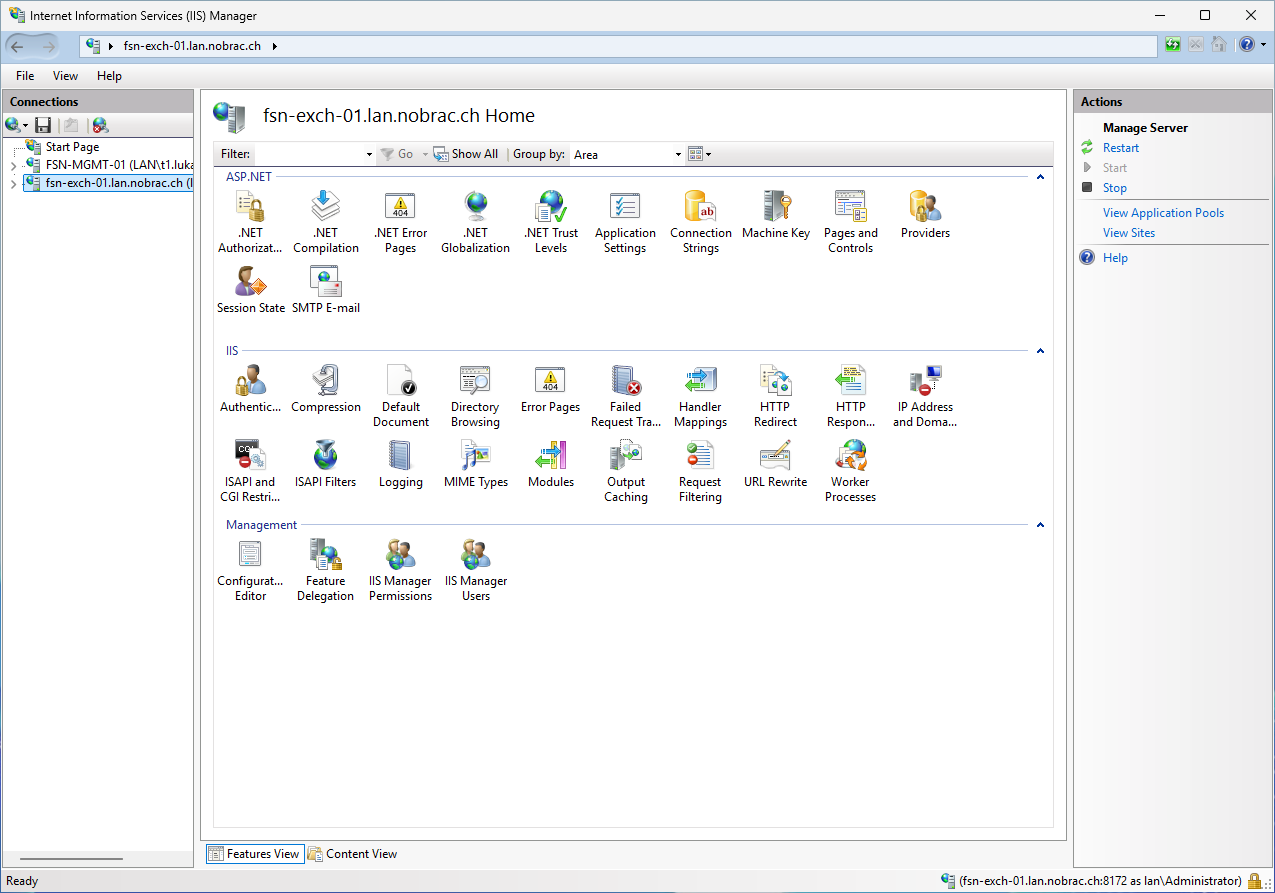This screenshot has width=1275, height=893.
Task: Open Session State feature
Action: click(250, 290)
